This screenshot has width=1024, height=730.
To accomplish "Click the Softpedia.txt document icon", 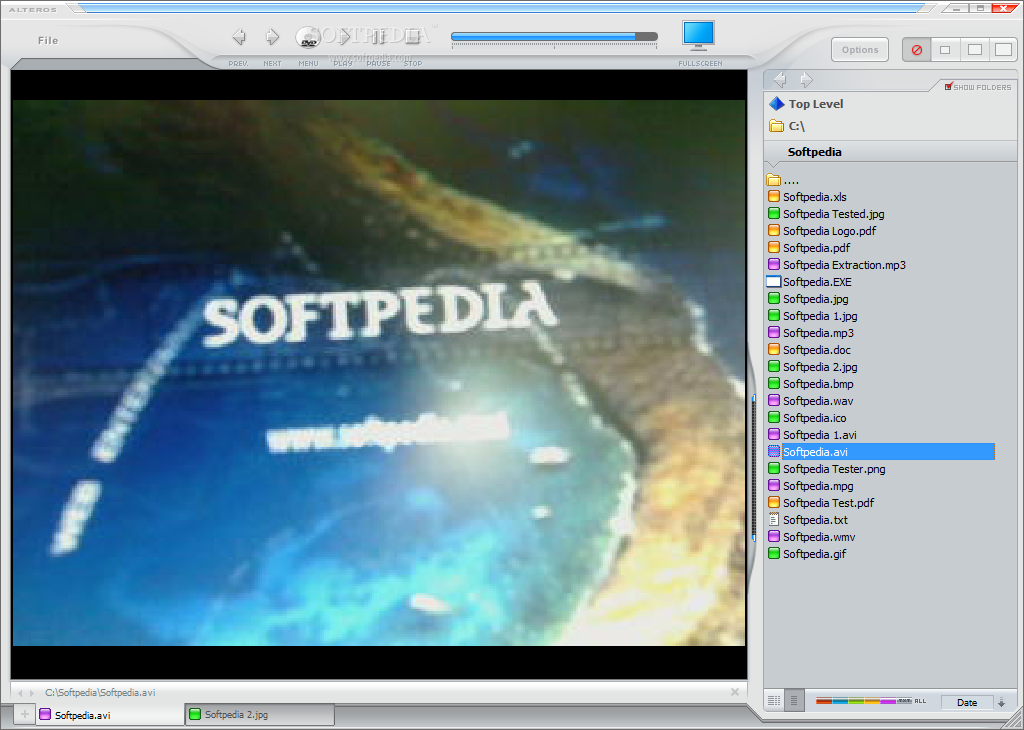I will [x=774, y=519].
